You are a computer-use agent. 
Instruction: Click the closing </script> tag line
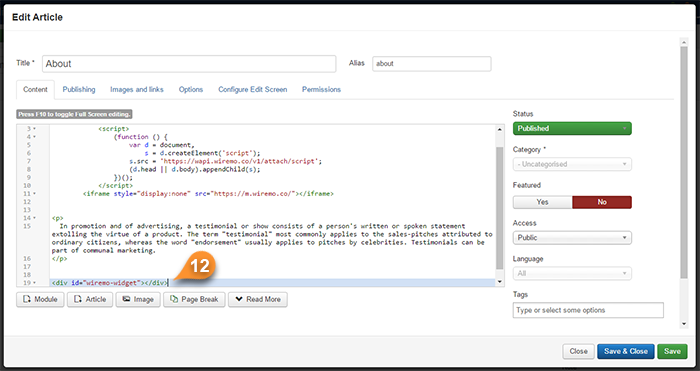(x=115, y=186)
